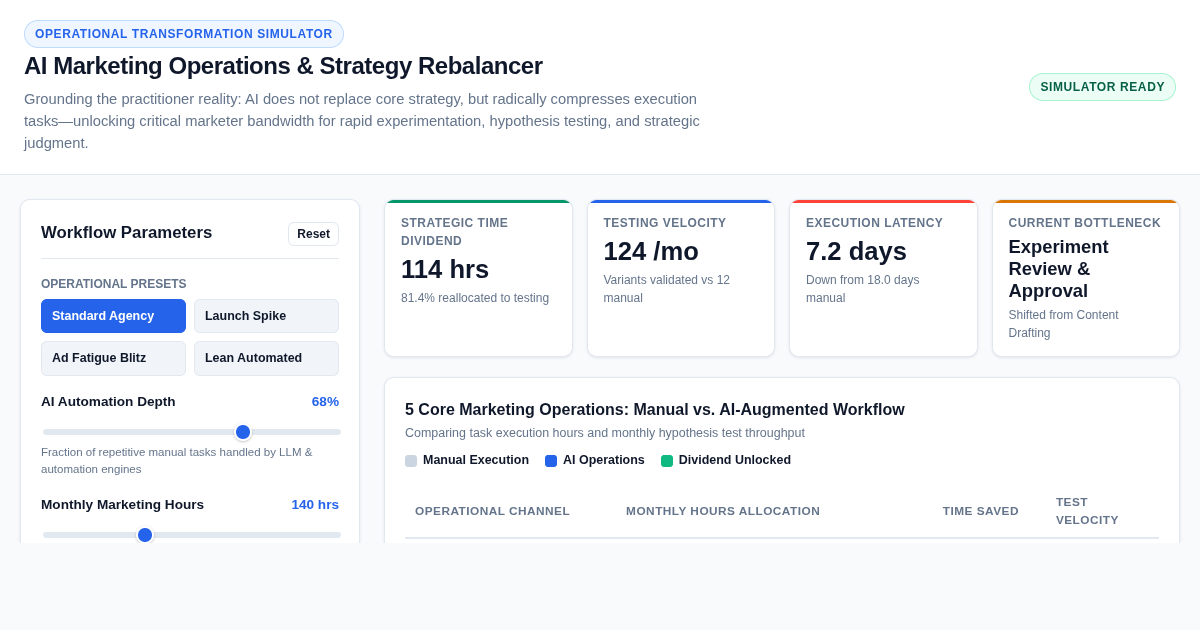Click the Test Velocity column header
The height and width of the screenshot is (630, 1200).
pos(1087,511)
